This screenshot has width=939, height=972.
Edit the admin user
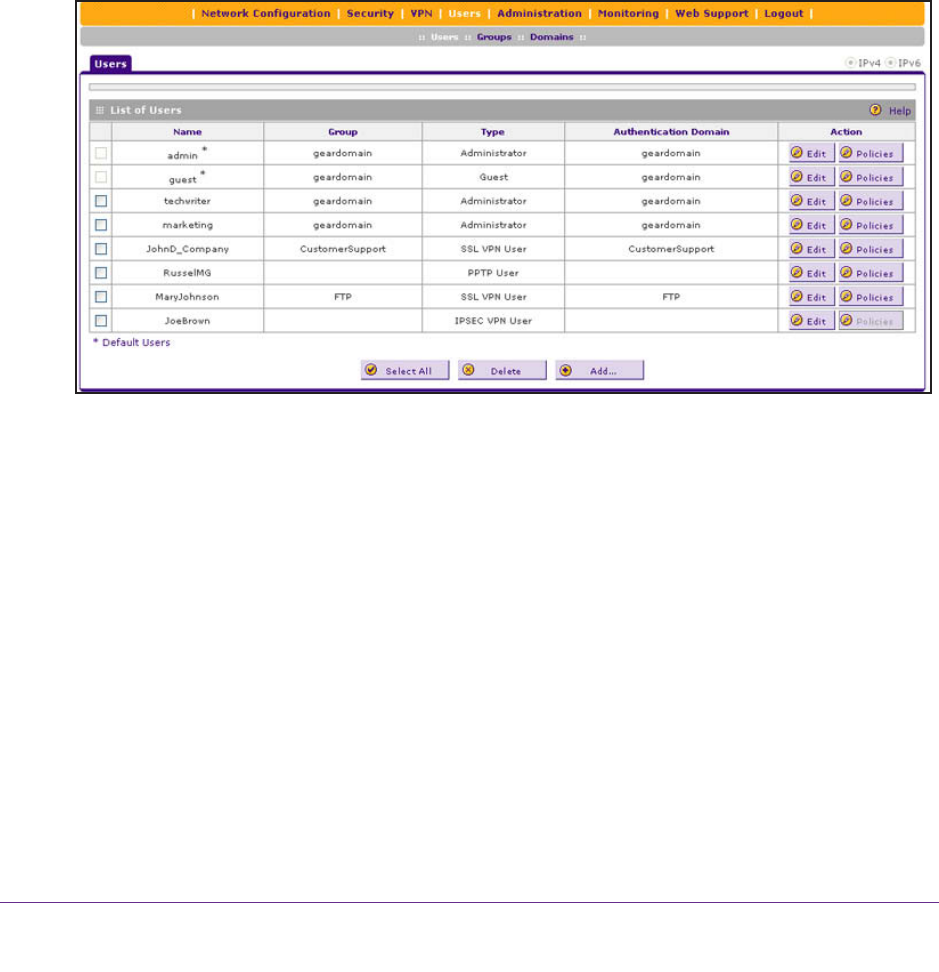(811, 153)
